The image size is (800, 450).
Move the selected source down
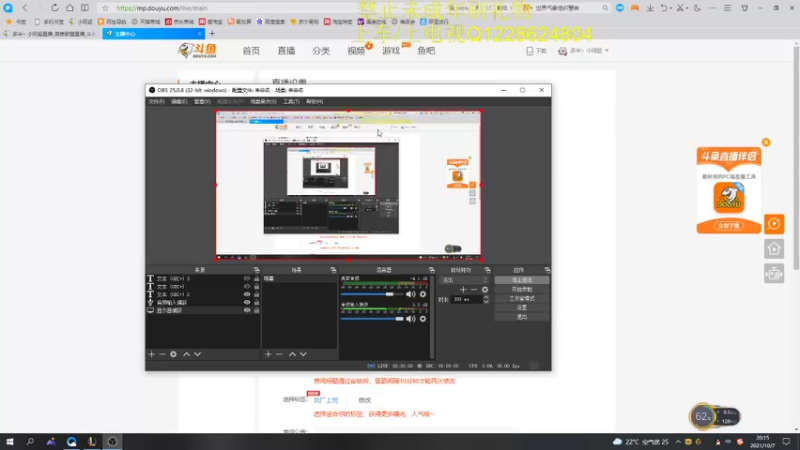point(197,354)
